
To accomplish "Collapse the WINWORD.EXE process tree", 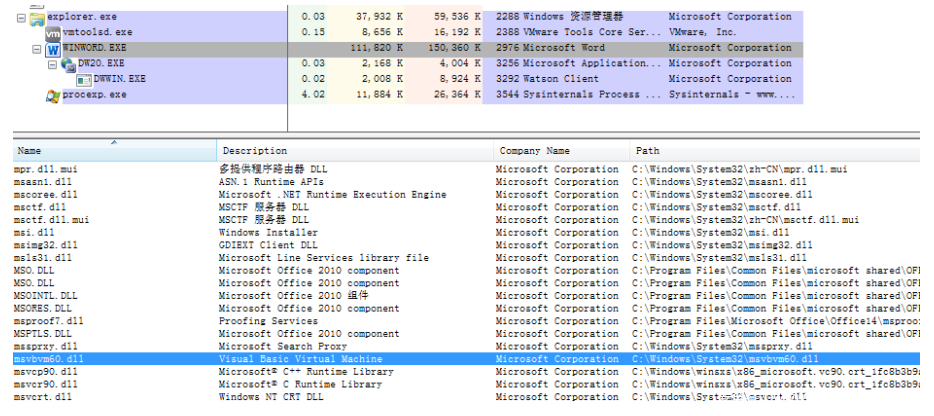I will (x=38, y=48).
